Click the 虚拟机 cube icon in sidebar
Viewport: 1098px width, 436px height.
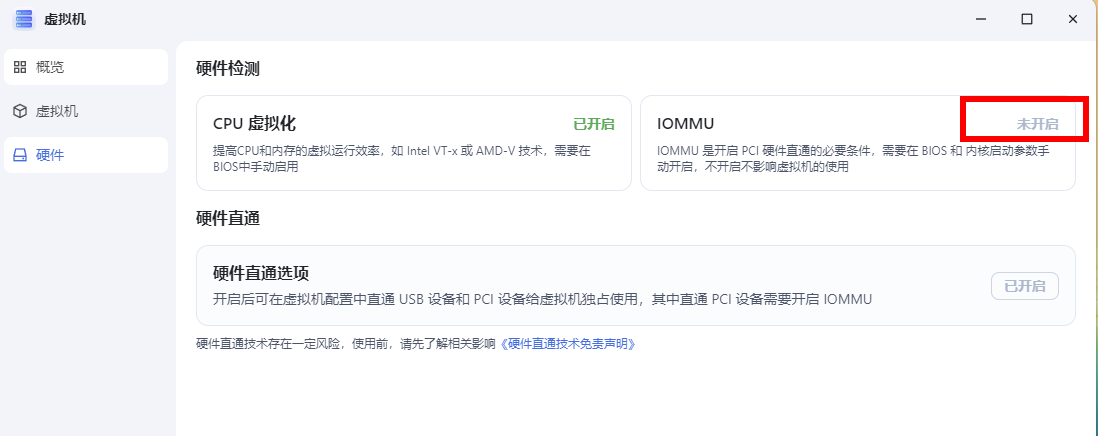[20, 111]
